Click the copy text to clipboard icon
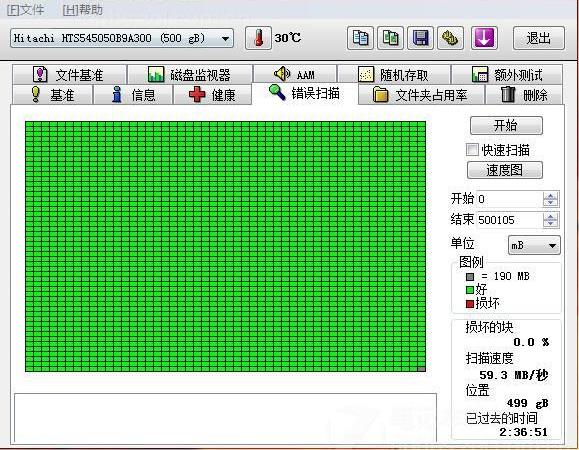The image size is (579, 450). tap(360, 38)
